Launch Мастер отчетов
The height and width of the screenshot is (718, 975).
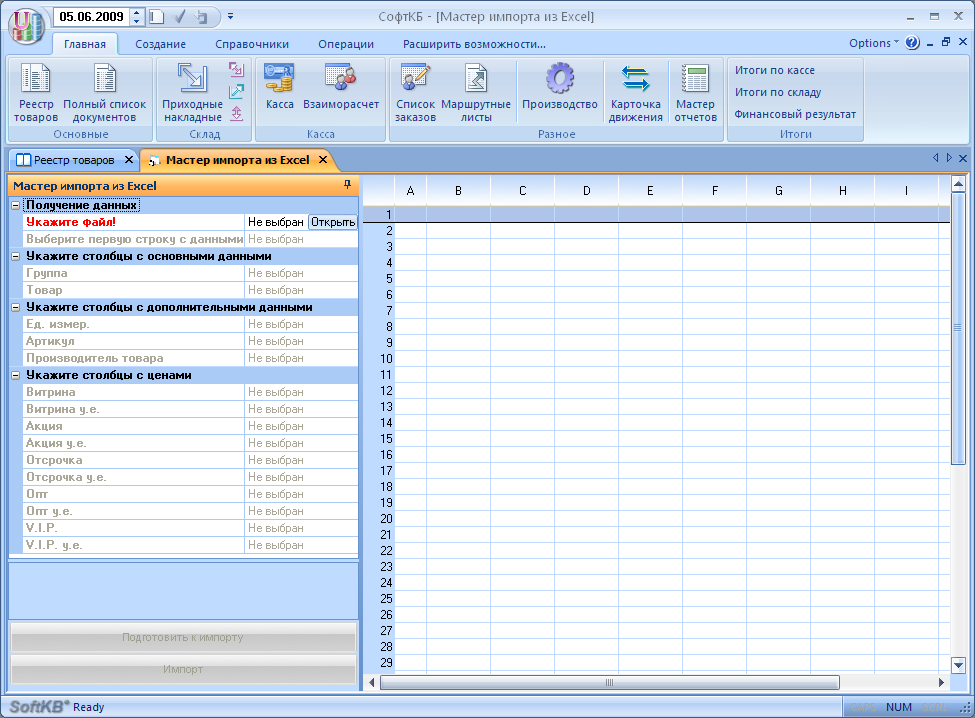tap(695, 93)
